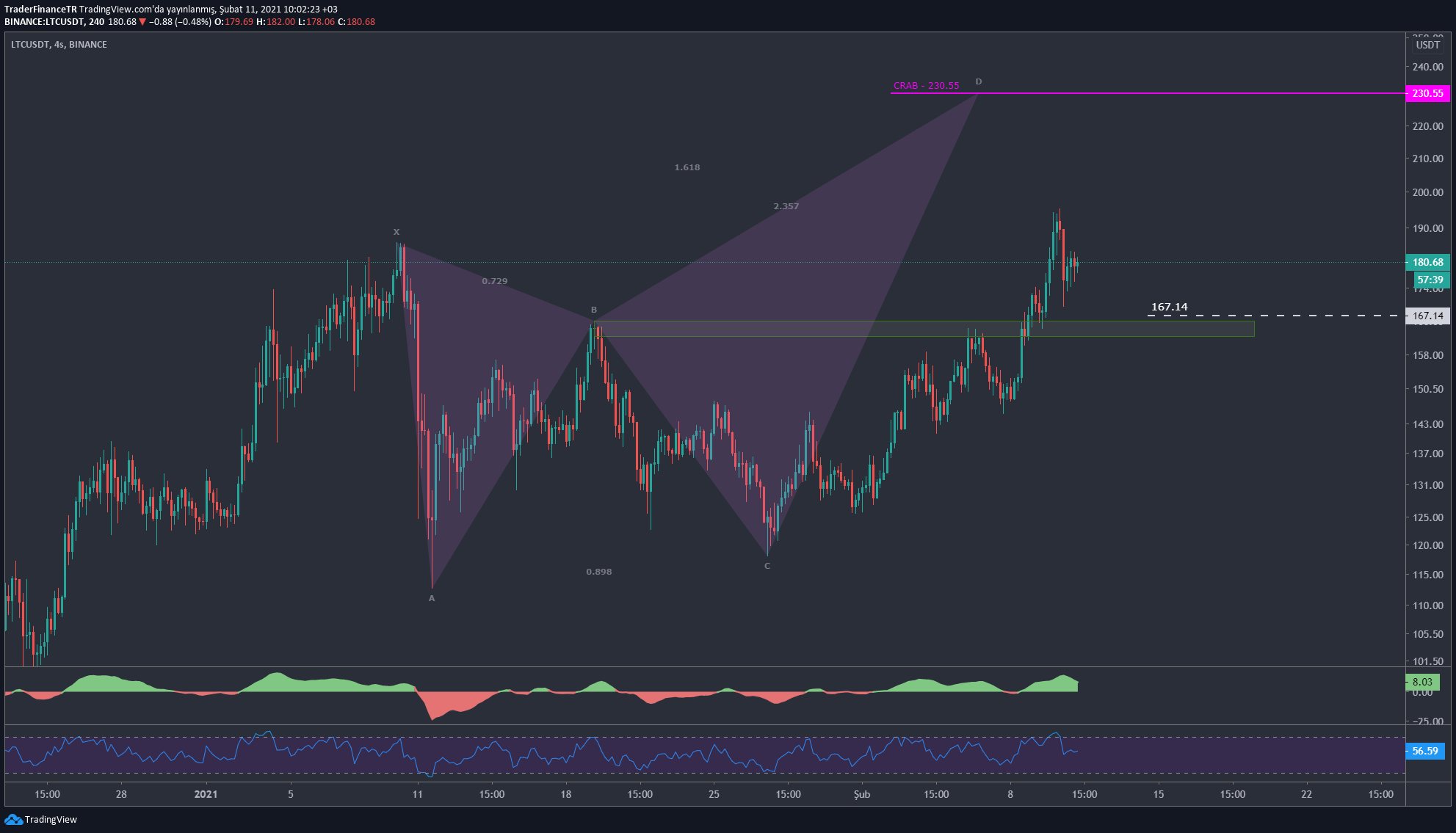This screenshot has width=1456, height=833.
Task: Click the USDT currency label on price axis
Action: coord(1427,45)
